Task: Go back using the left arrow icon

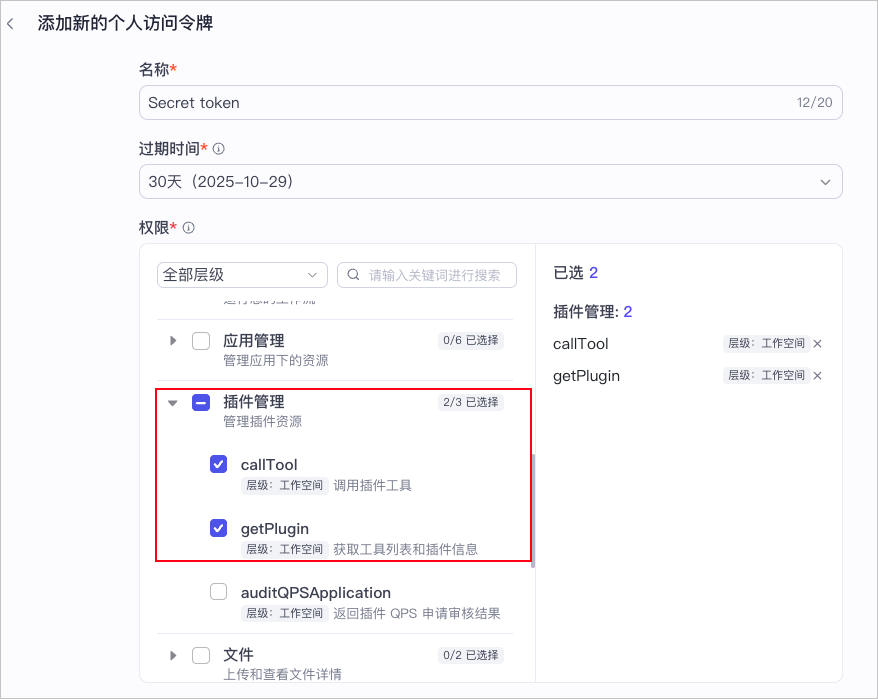Action: click(x=10, y=24)
